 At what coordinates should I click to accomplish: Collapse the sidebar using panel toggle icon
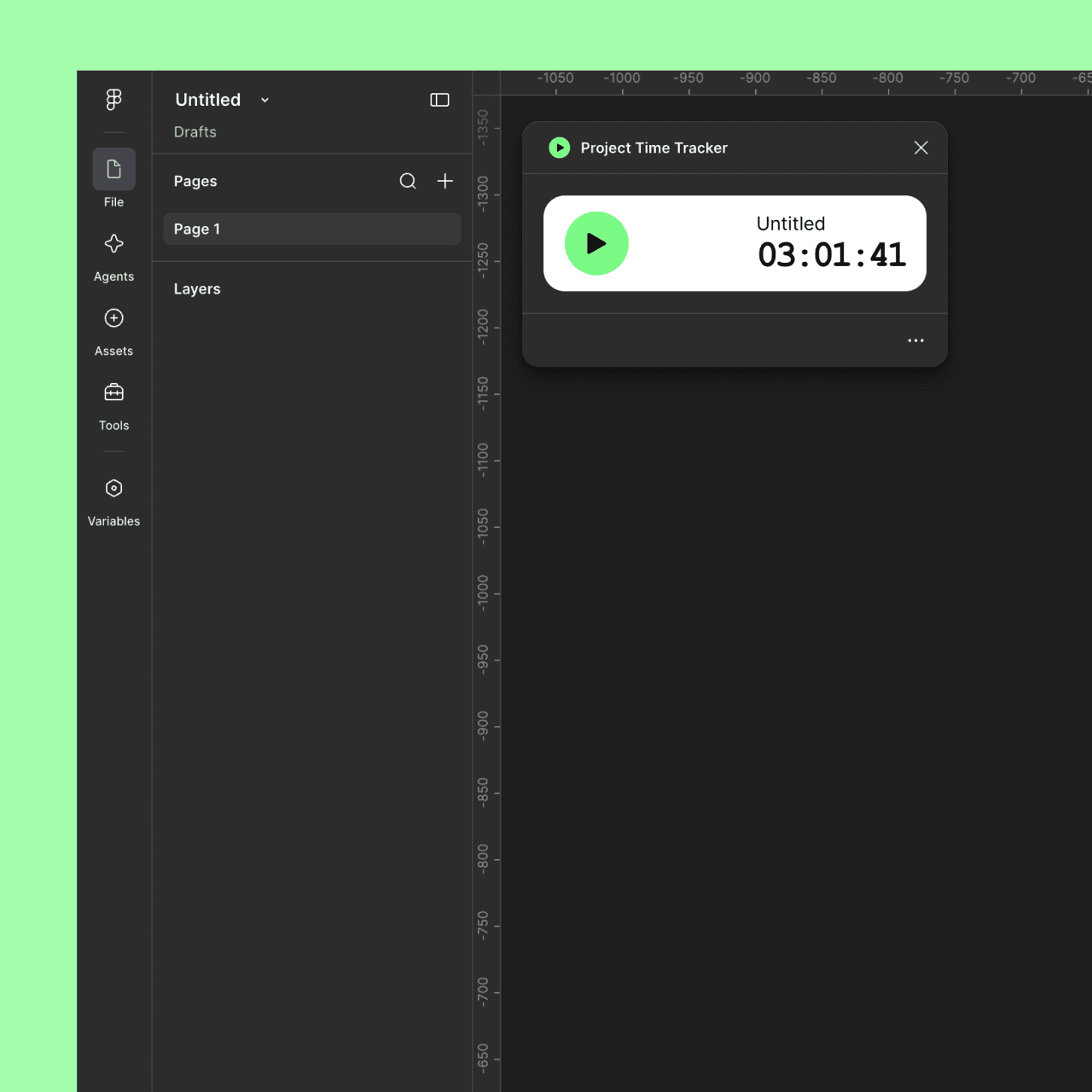point(439,100)
